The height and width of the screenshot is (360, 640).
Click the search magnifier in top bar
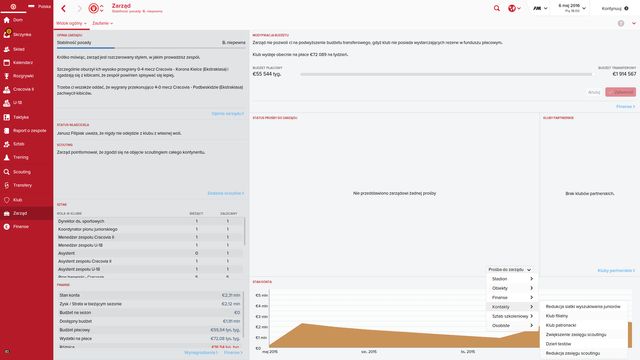click(497, 8)
